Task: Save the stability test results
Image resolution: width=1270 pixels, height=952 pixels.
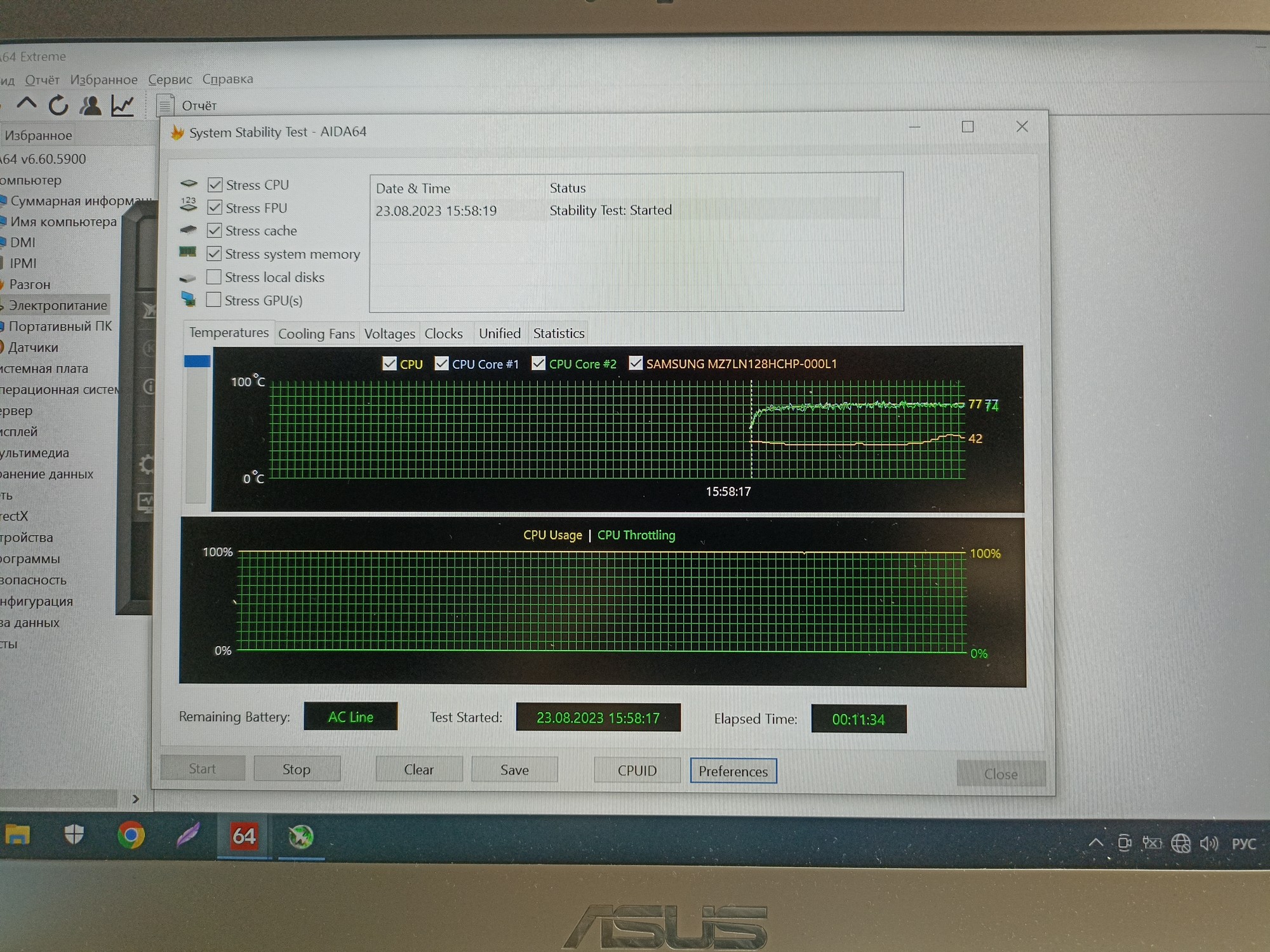Action: (514, 770)
